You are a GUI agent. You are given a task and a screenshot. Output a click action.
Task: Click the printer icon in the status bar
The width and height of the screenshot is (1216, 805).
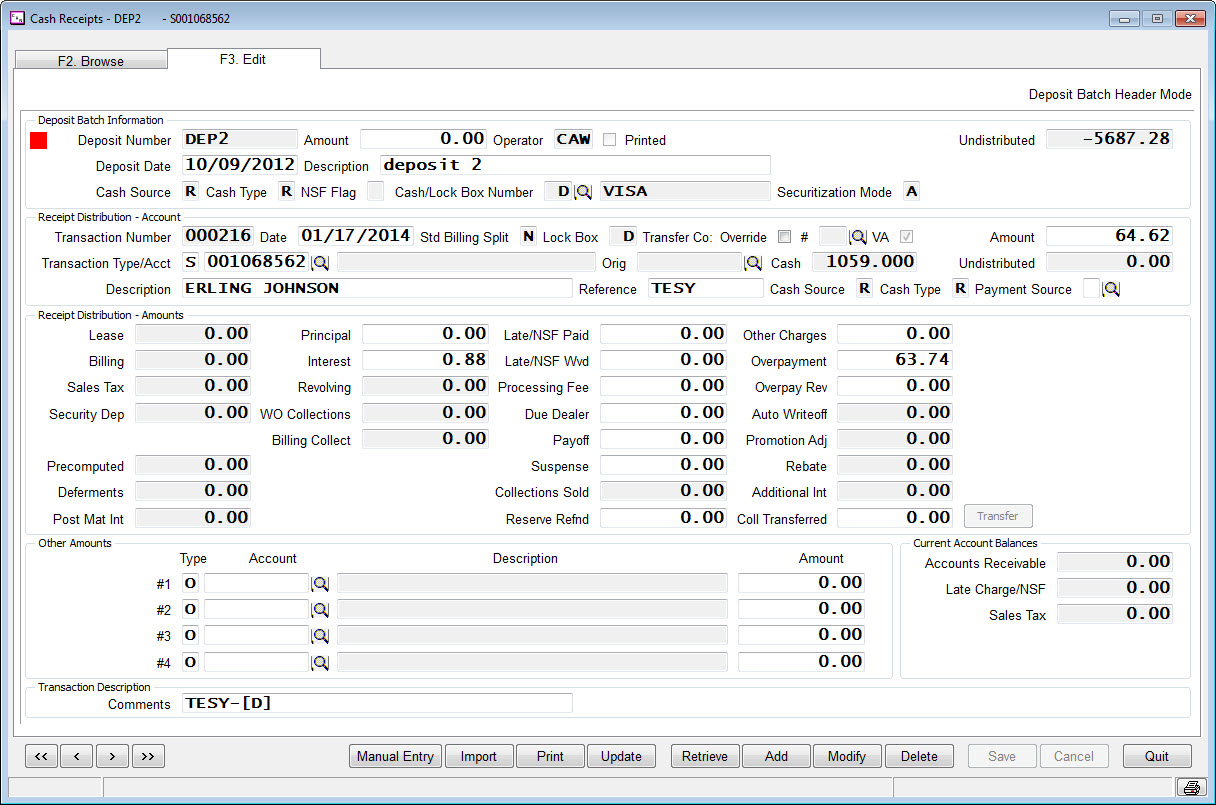point(1190,787)
